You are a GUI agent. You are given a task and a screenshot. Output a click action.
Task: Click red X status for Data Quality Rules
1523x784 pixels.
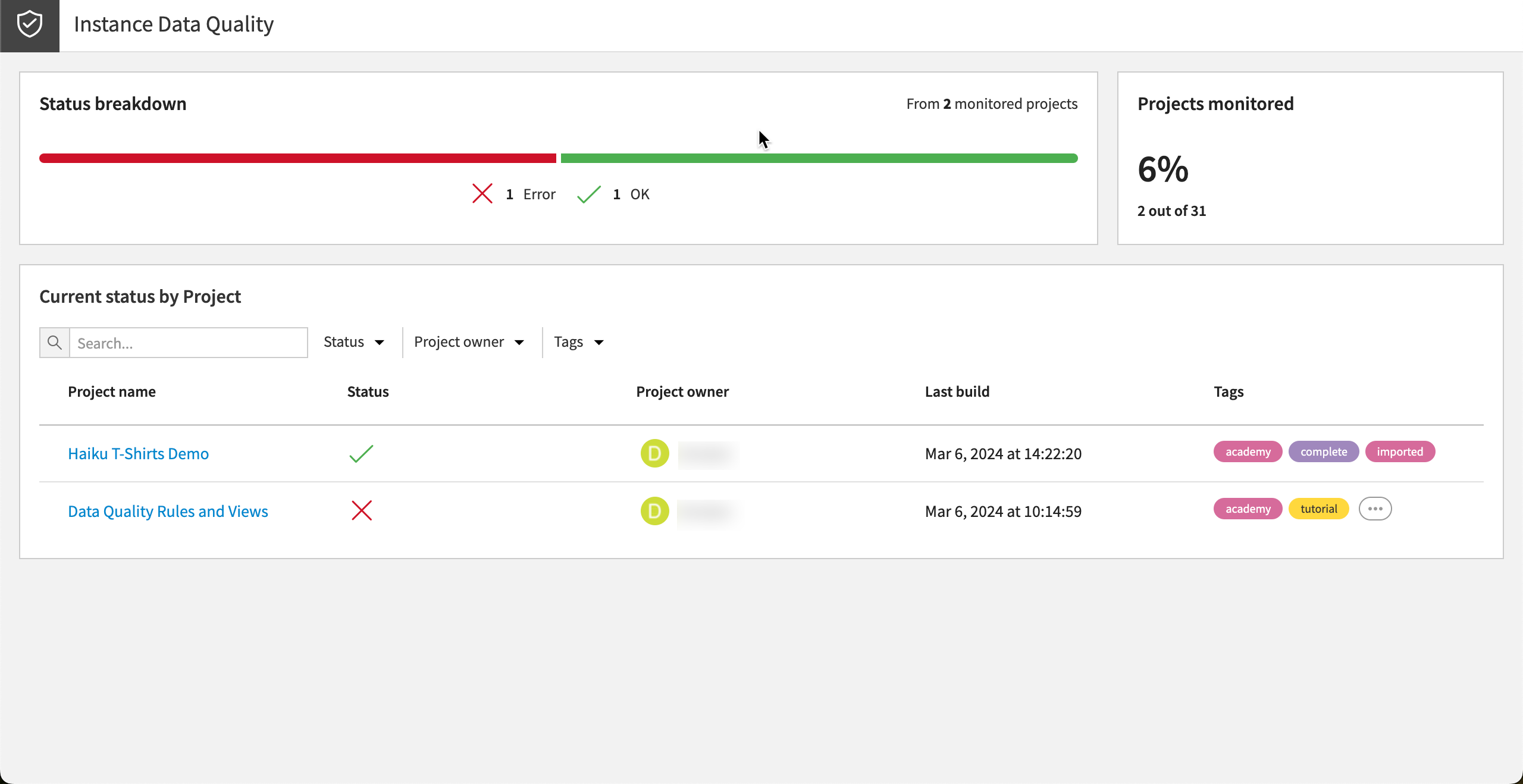362,511
